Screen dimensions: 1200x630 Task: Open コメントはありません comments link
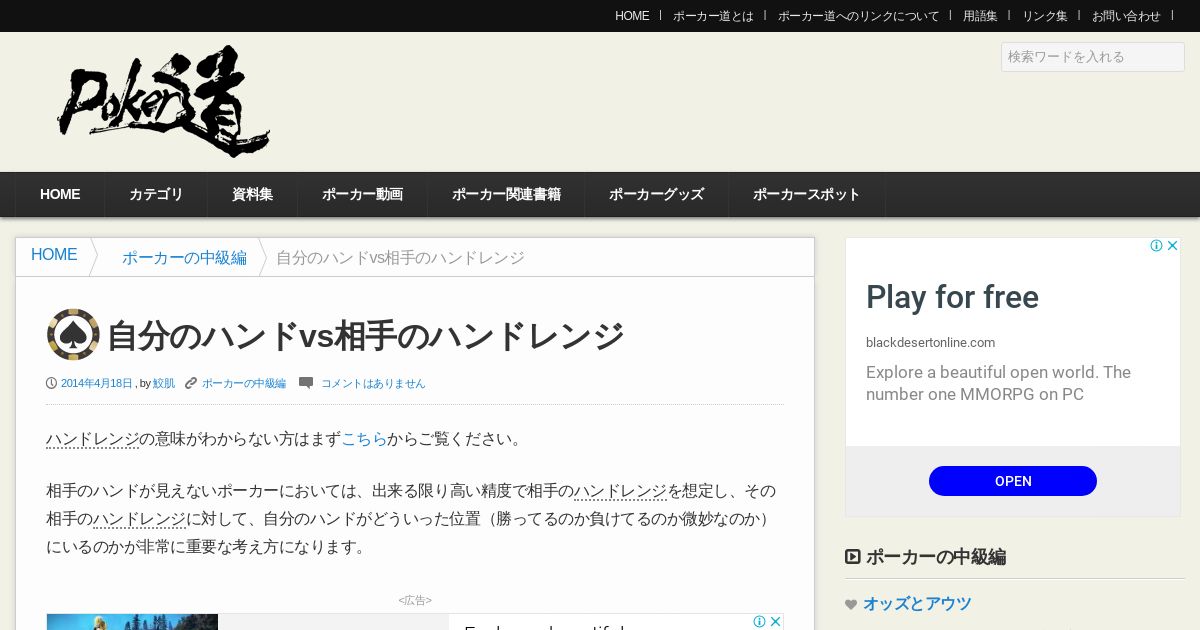tap(373, 383)
